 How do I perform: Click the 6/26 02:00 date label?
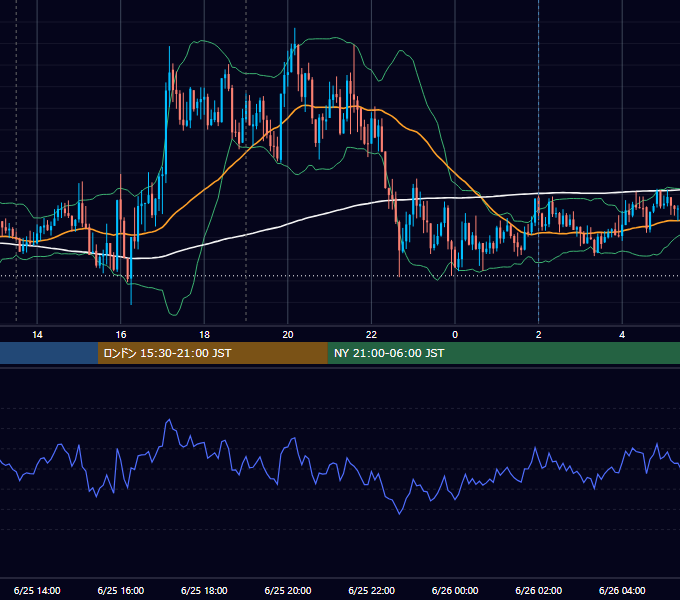click(x=539, y=590)
